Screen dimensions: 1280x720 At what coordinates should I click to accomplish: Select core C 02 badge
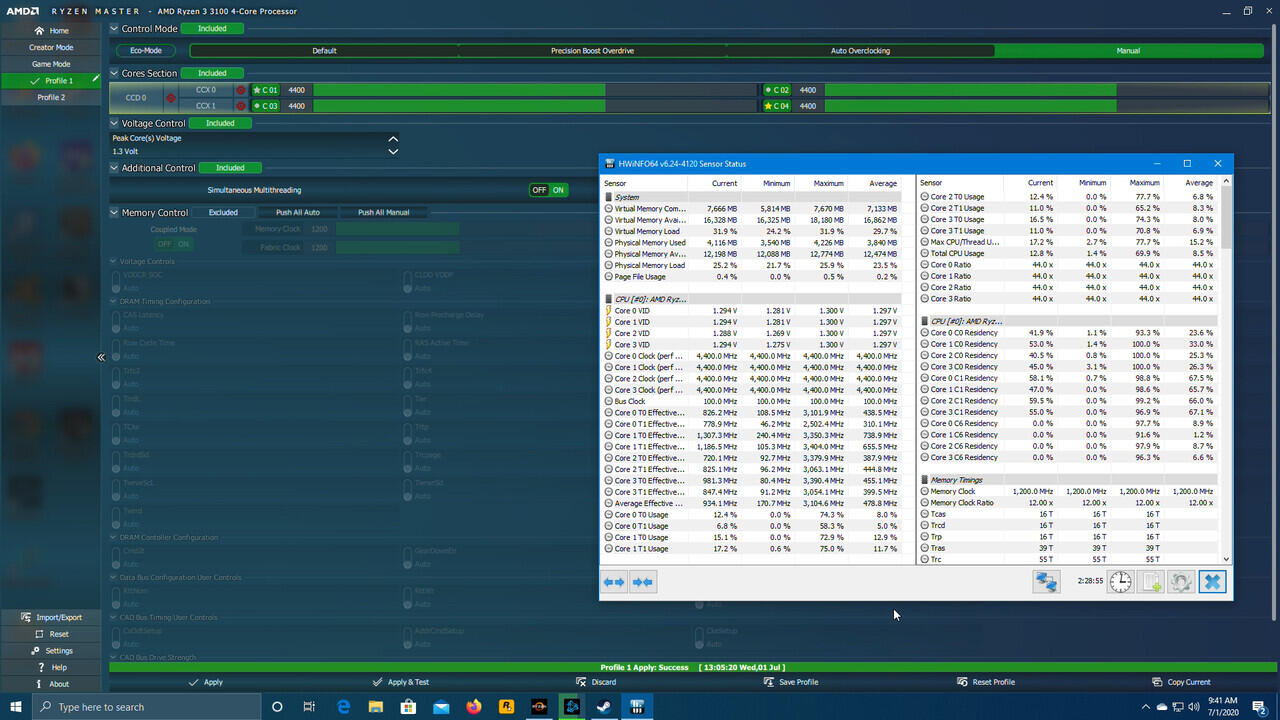click(x=777, y=90)
